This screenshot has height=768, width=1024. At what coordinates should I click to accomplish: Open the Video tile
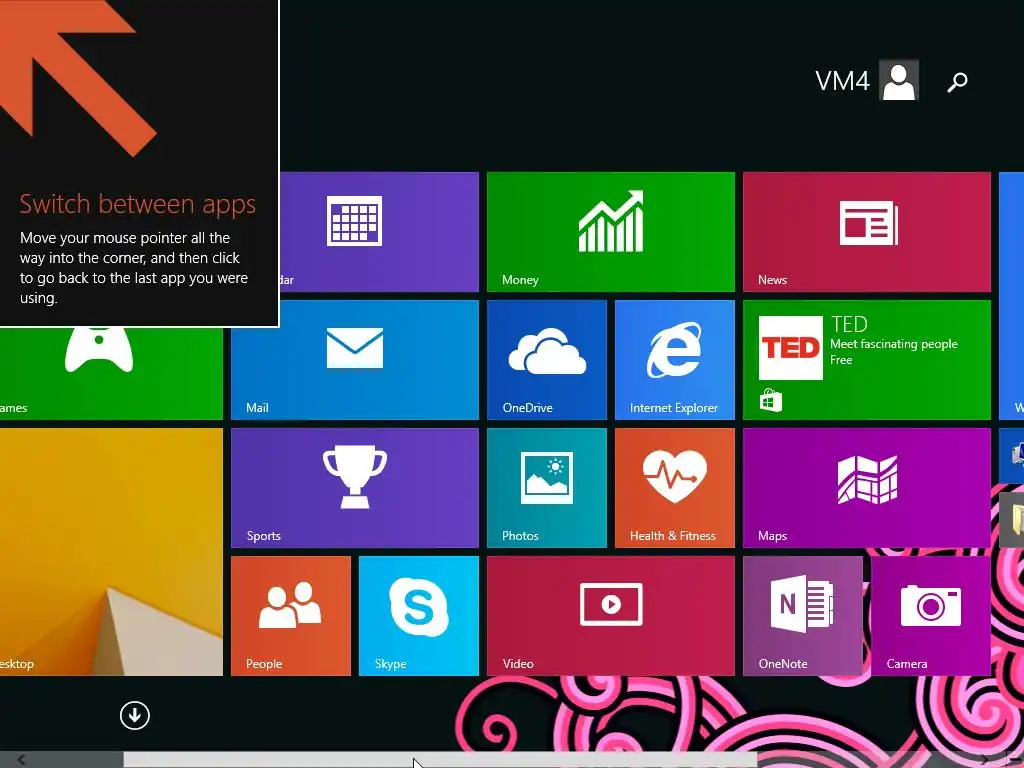tap(611, 616)
